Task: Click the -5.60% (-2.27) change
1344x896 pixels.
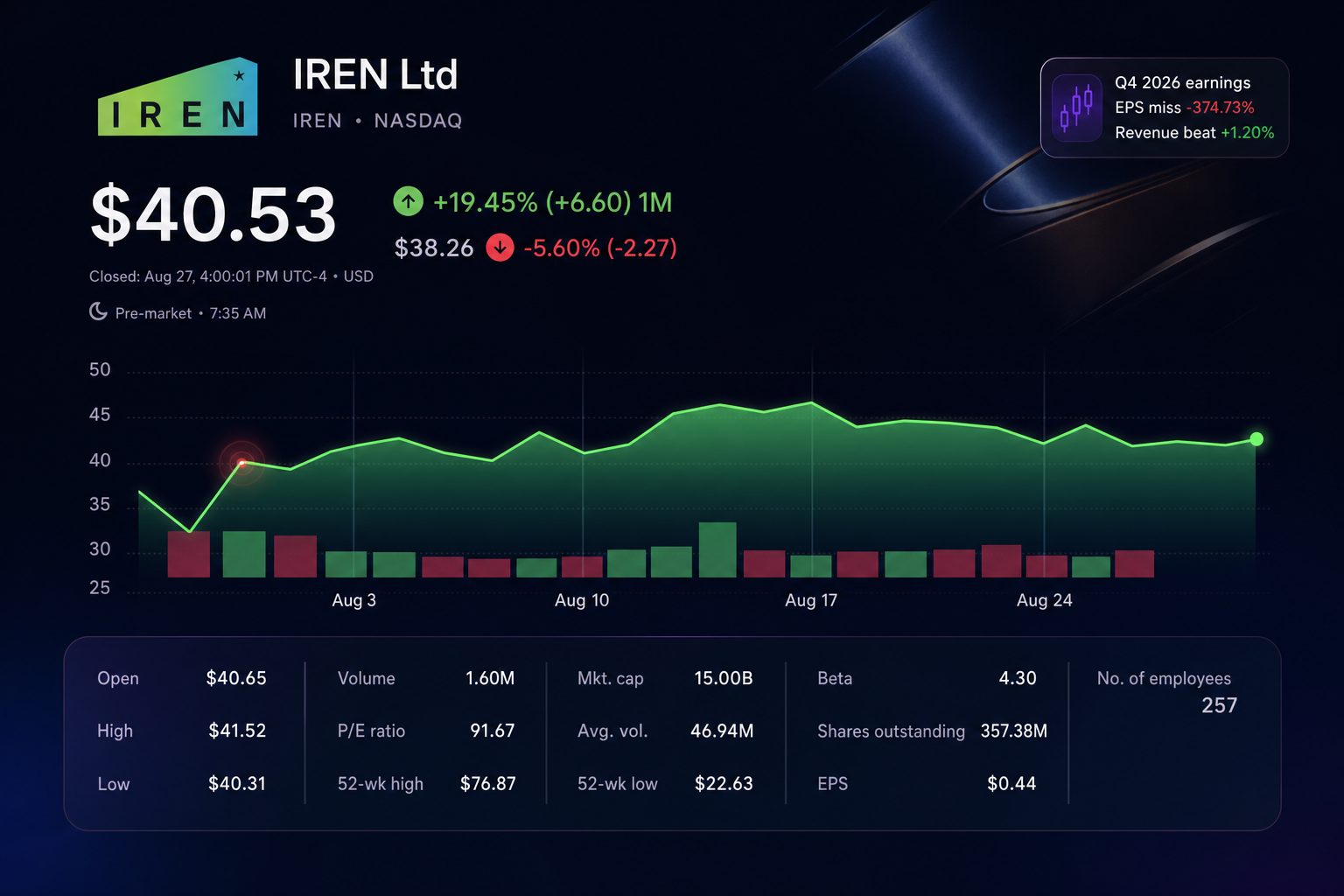Action: (600, 248)
